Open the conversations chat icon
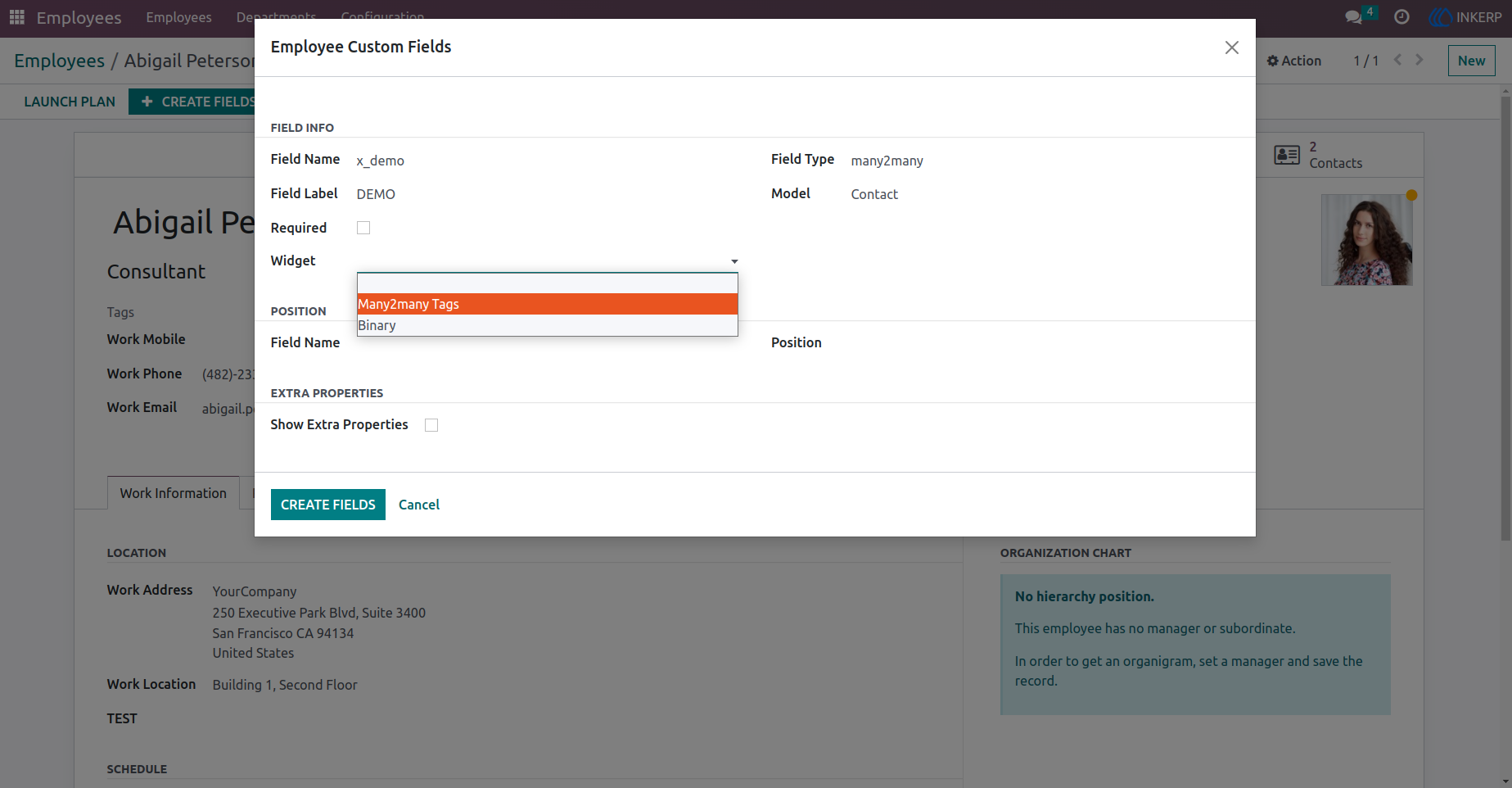1512x788 pixels. (1354, 17)
